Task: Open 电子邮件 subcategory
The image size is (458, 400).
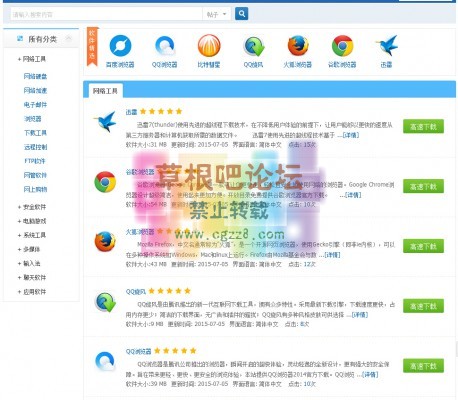Action: [x=35, y=105]
